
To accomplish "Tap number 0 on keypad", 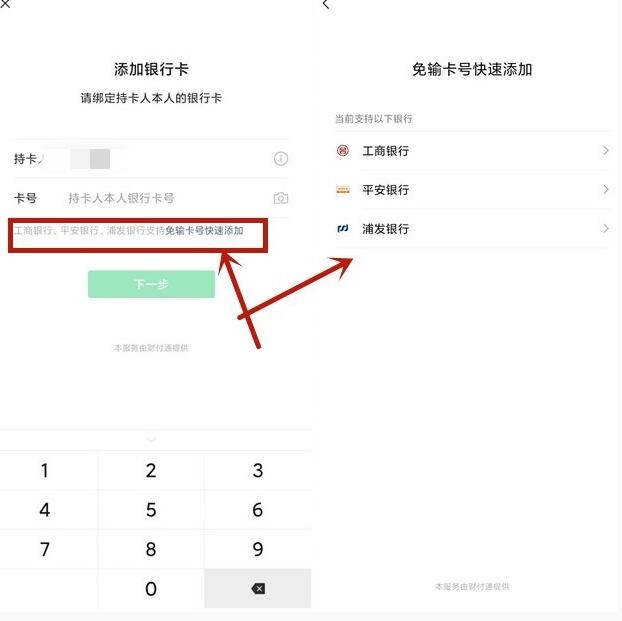I will [151, 588].
